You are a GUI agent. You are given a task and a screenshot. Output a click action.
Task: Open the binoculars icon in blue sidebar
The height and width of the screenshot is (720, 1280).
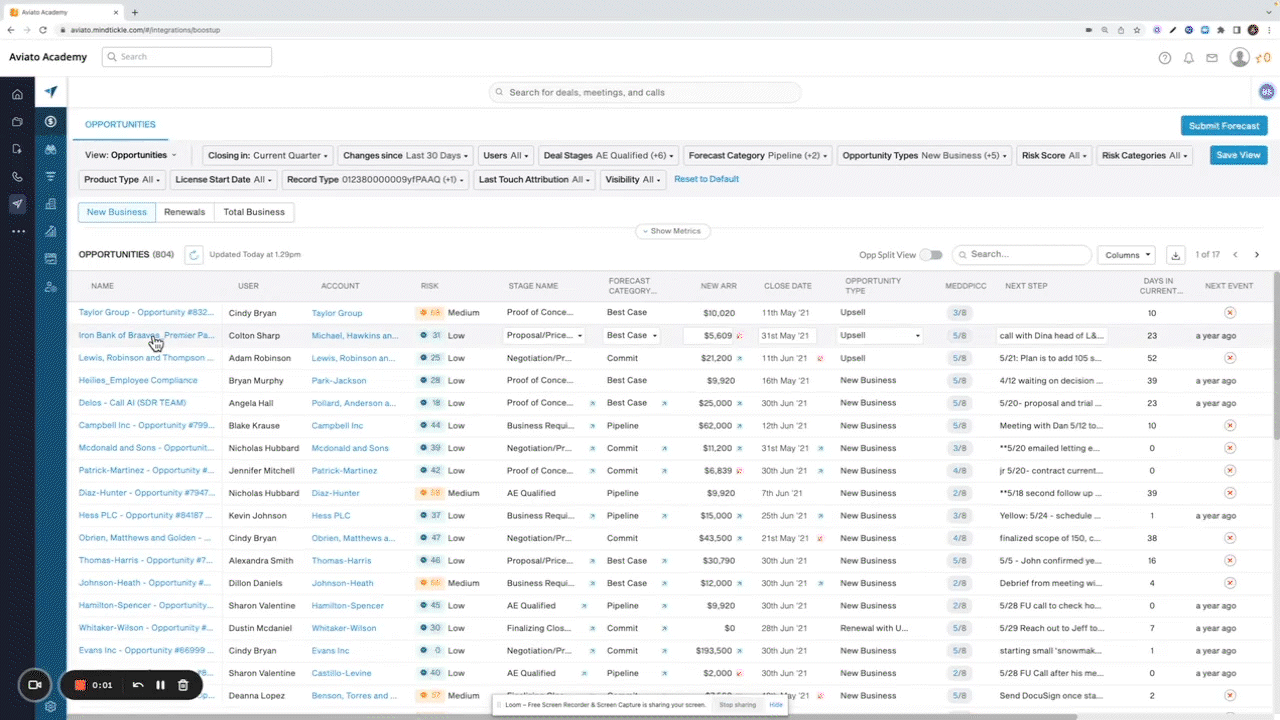click(50, 149)
